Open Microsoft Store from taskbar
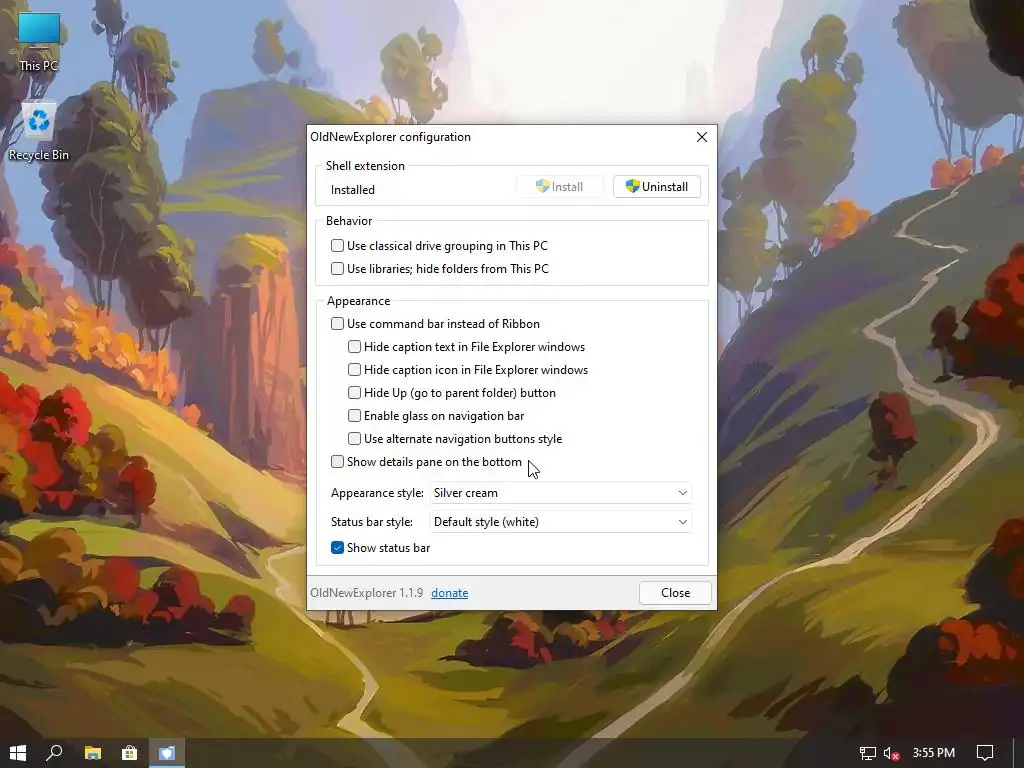Viewport: 1024px width, 768px height. [x=129, y=753]
